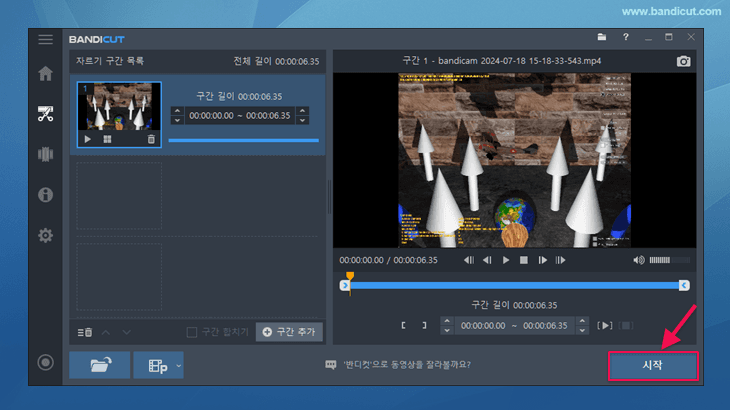This screenshot has width=730, height=410.
Task: Click the preview time range field
Action: point(514,325)
